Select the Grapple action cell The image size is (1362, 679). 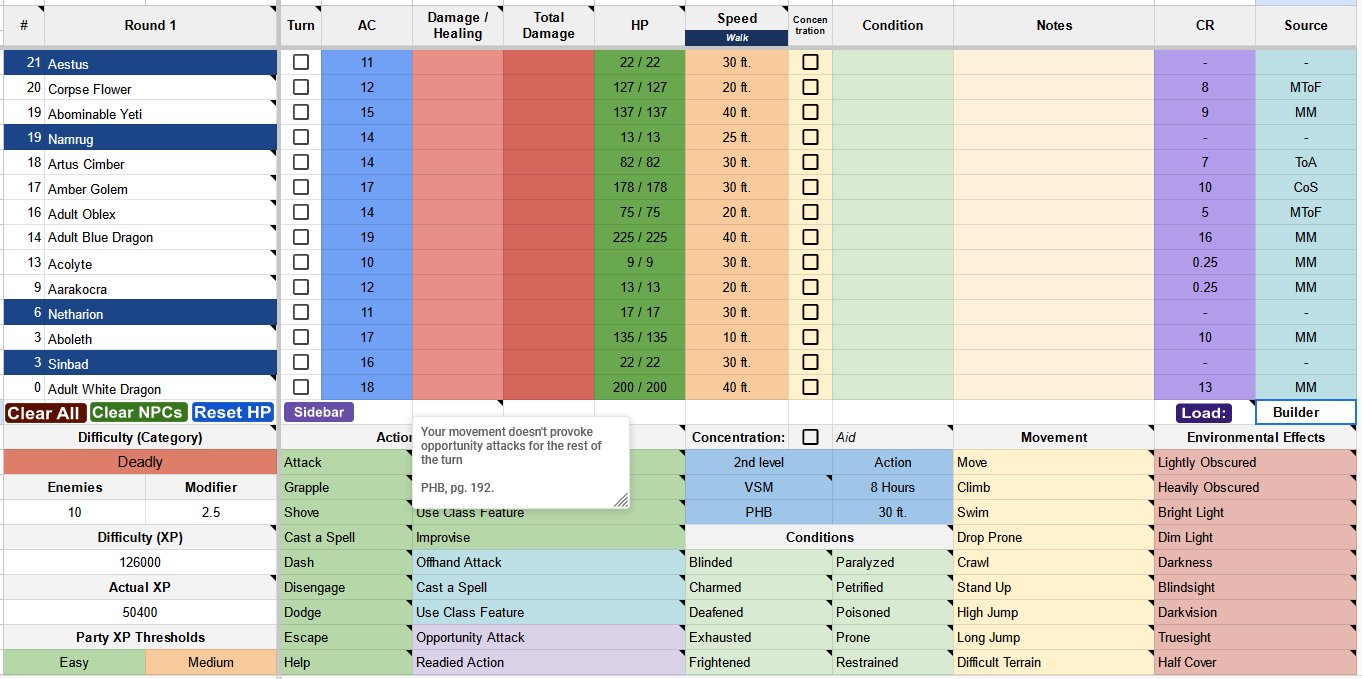346,487
